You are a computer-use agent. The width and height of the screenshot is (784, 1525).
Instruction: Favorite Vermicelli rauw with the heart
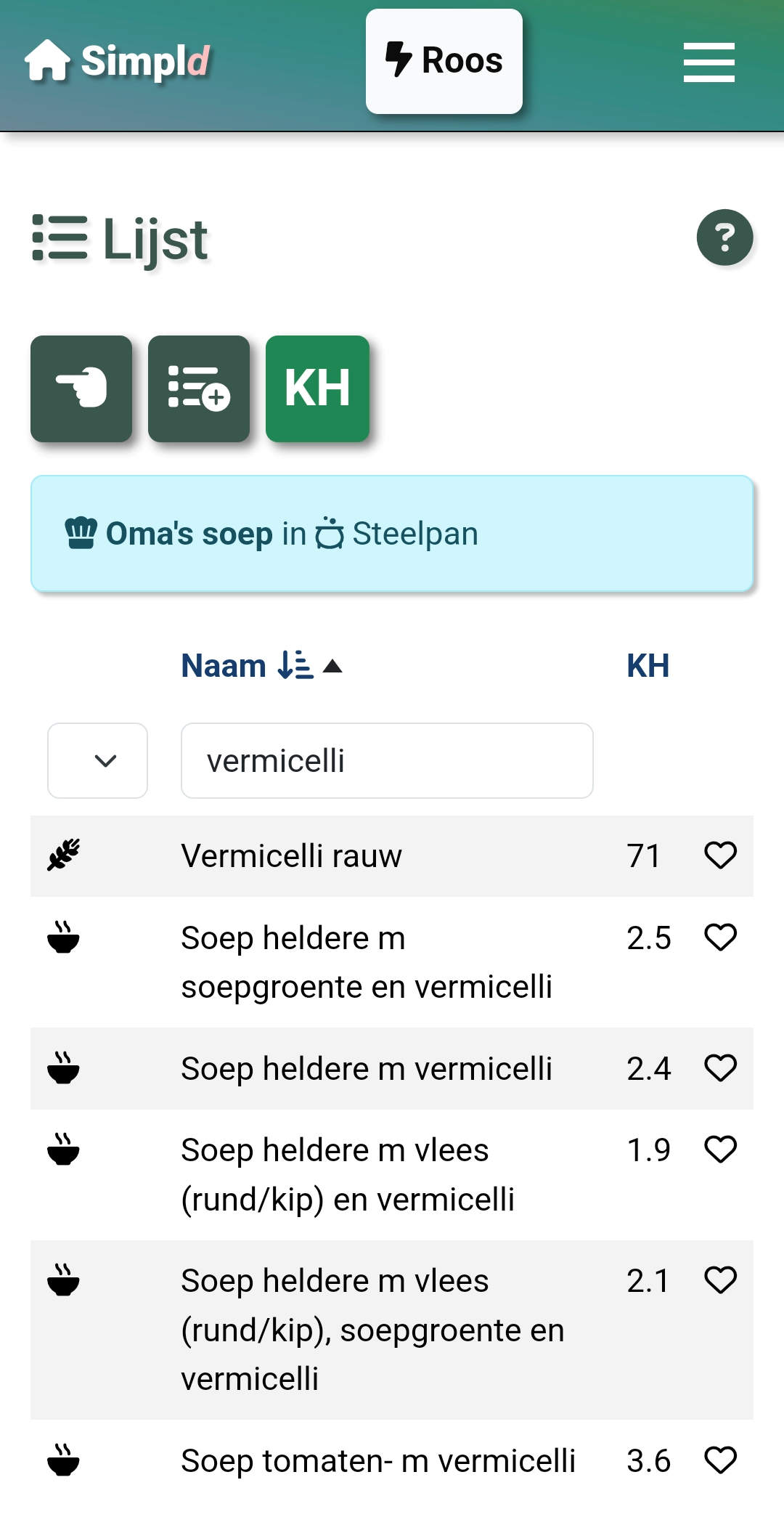(720, 855)
